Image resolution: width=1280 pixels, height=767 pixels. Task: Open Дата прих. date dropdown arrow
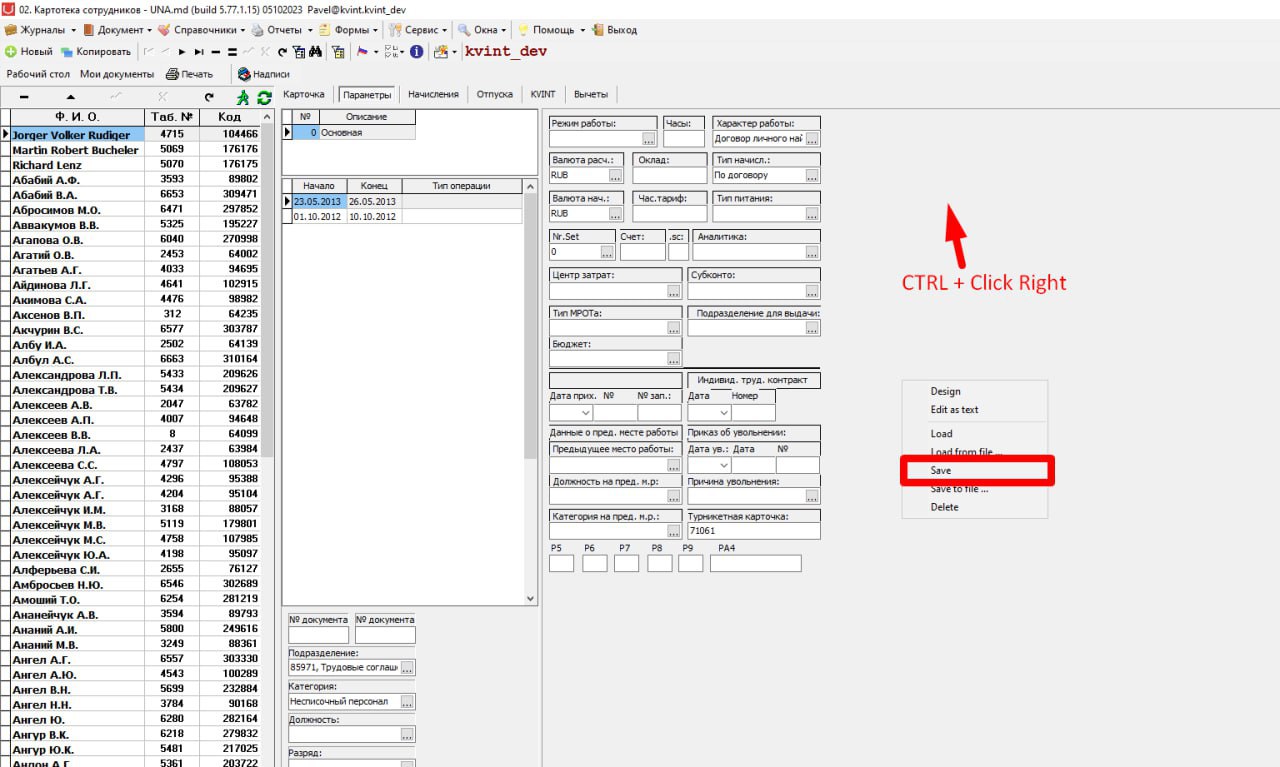[x=585, y=412]
